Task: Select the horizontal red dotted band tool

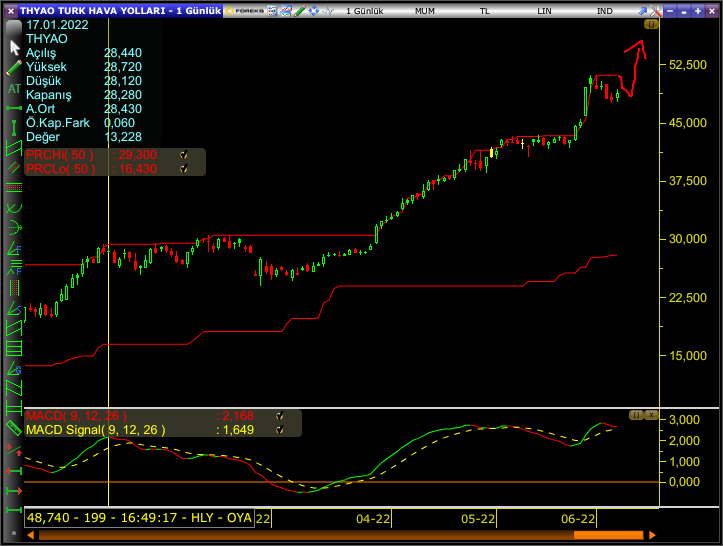Action: click(x=14, y=187)
